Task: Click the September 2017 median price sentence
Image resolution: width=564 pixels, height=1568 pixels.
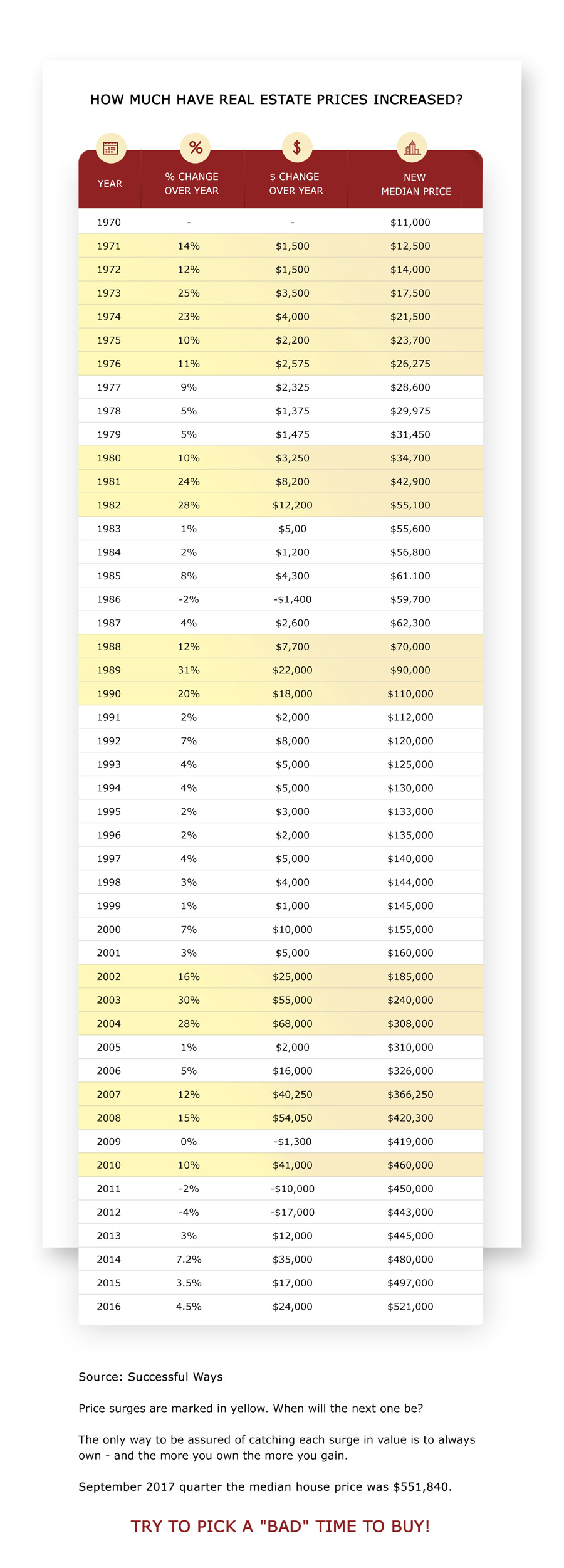Action: [265, 1486]
